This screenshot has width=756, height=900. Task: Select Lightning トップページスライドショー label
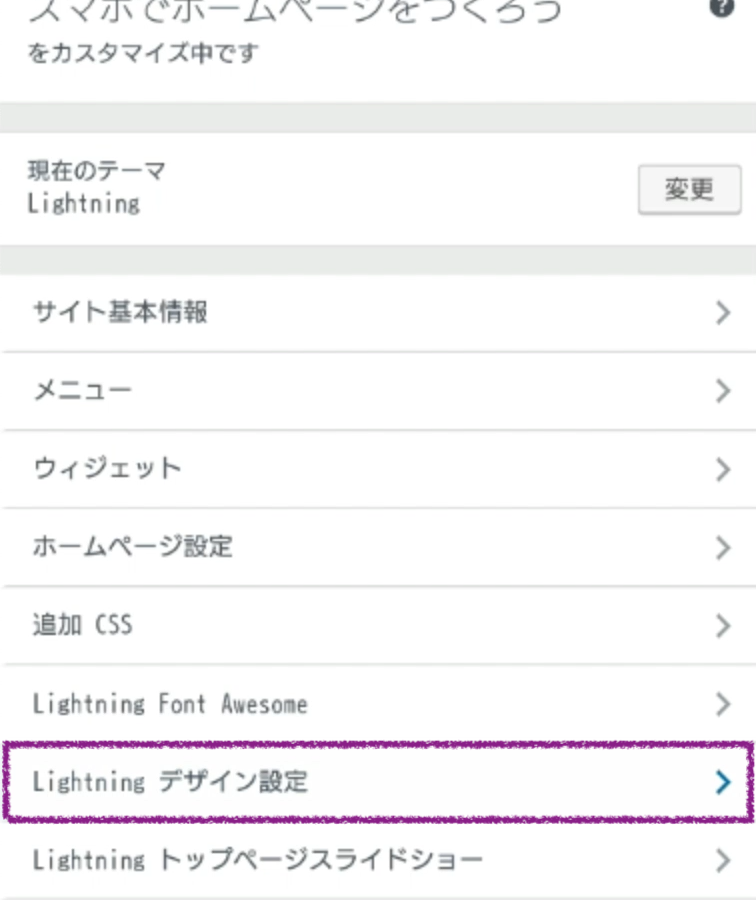point(257,860)
